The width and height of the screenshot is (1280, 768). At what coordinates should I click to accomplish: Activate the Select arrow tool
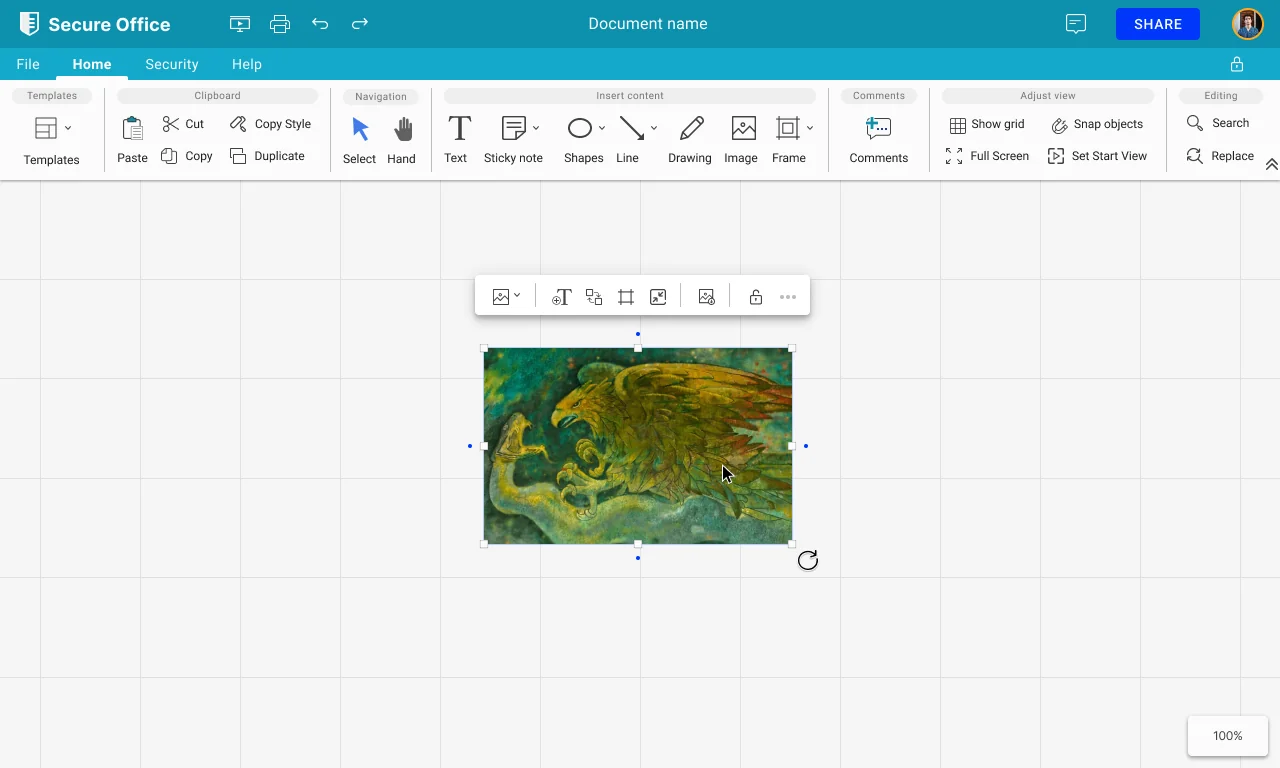point(359,140)
